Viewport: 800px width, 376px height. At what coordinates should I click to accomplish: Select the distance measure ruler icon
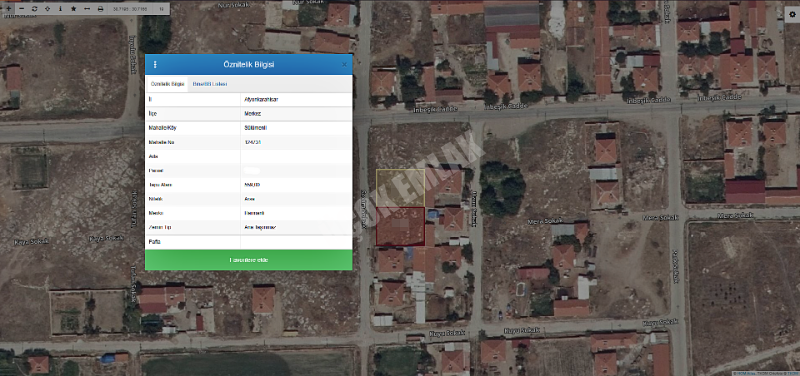click(x=87, y=9)
